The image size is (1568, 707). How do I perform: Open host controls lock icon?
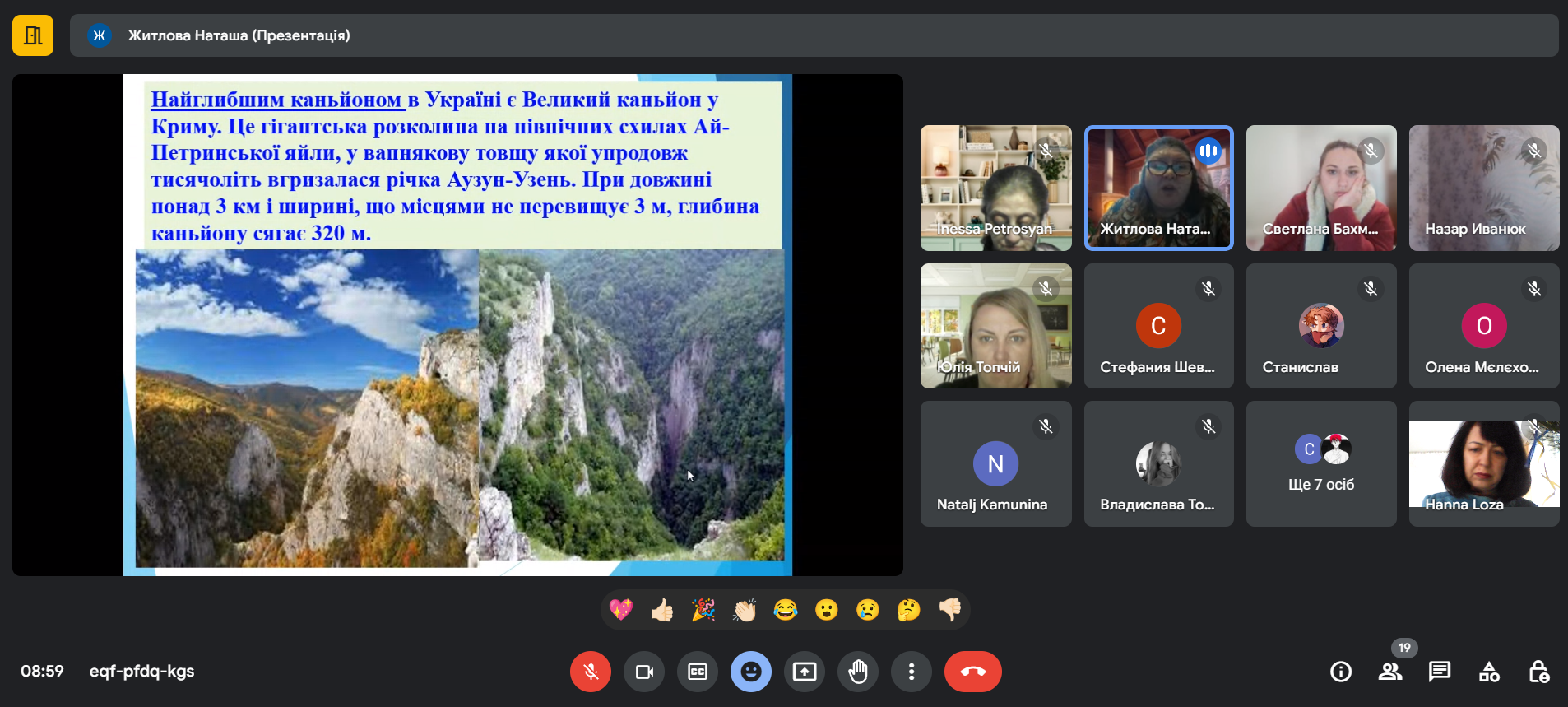coord(1538,672)
